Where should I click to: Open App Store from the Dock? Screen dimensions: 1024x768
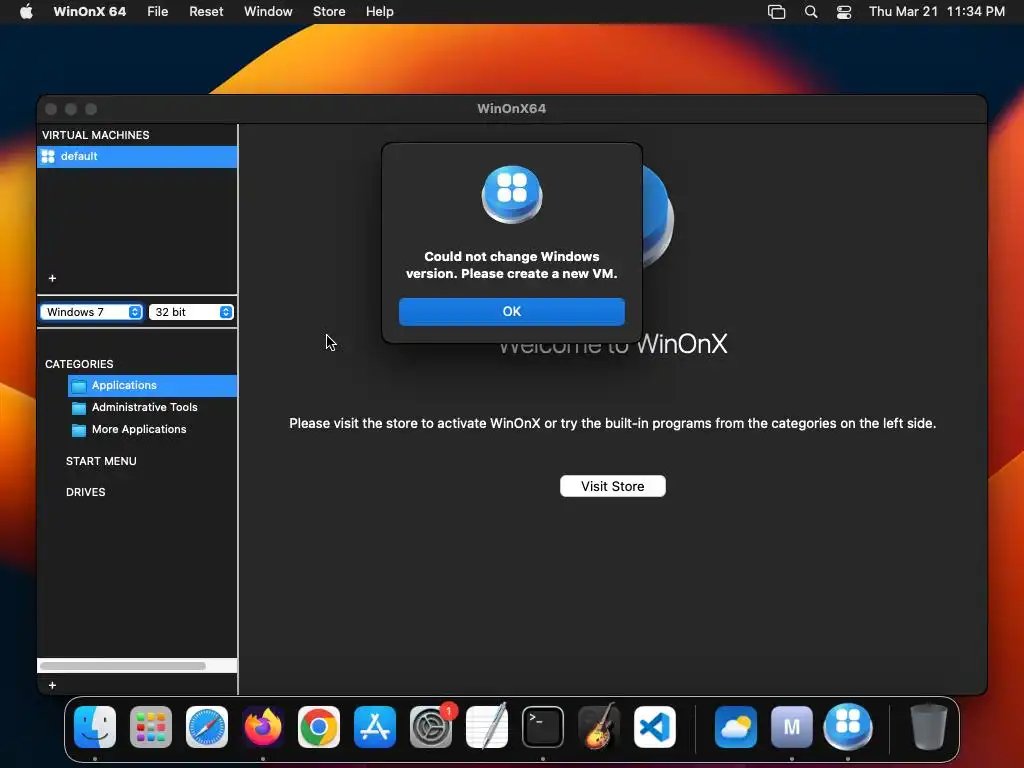click(x=375, y=727)
